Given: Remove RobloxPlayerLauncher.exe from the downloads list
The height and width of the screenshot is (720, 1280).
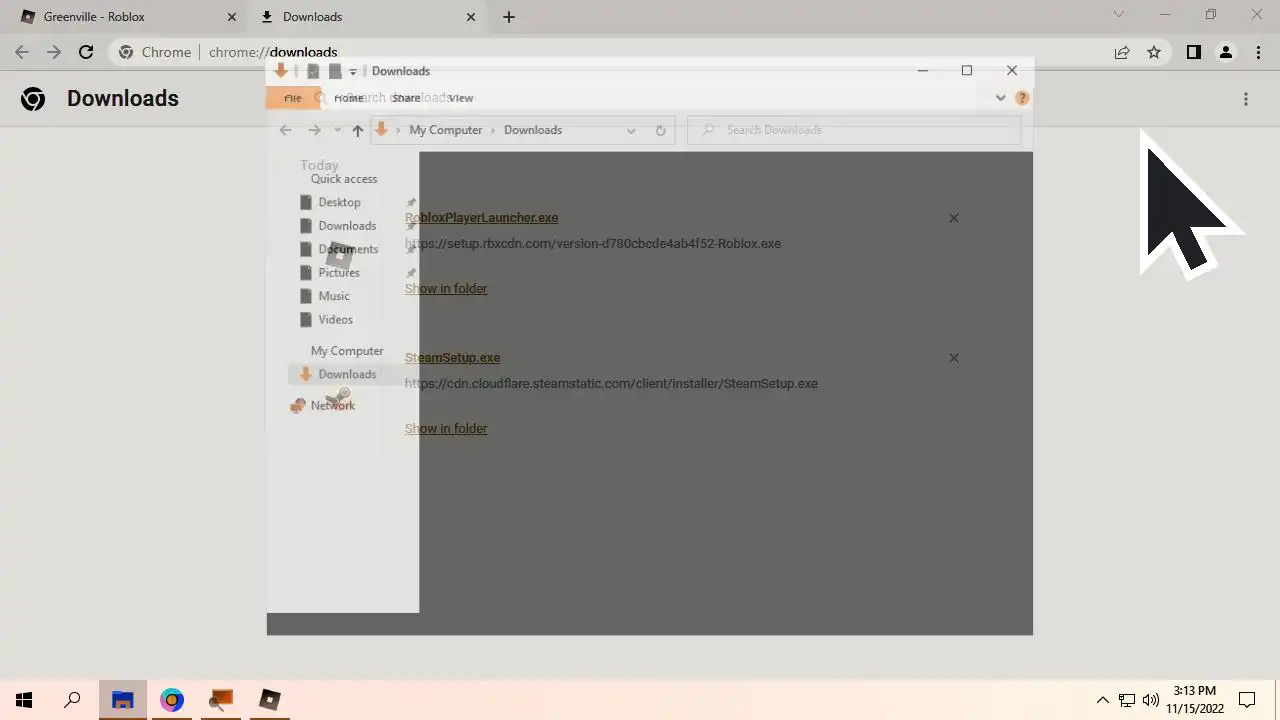Looking at the screenshot, I should [954, 218].
